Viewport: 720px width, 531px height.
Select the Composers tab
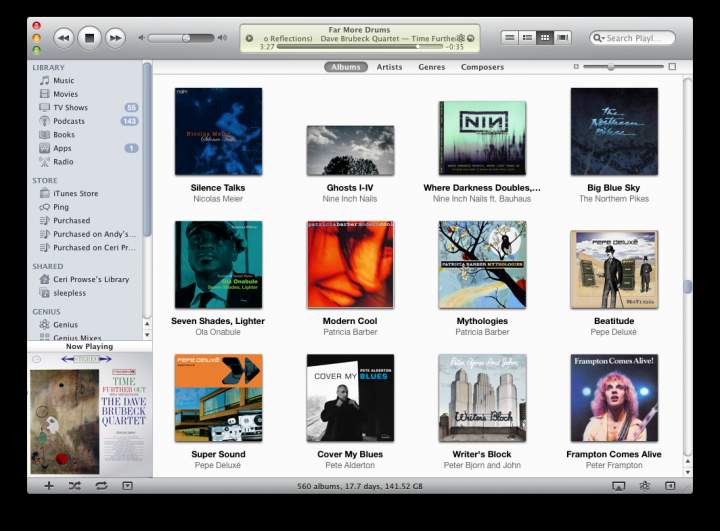[483, 67]
